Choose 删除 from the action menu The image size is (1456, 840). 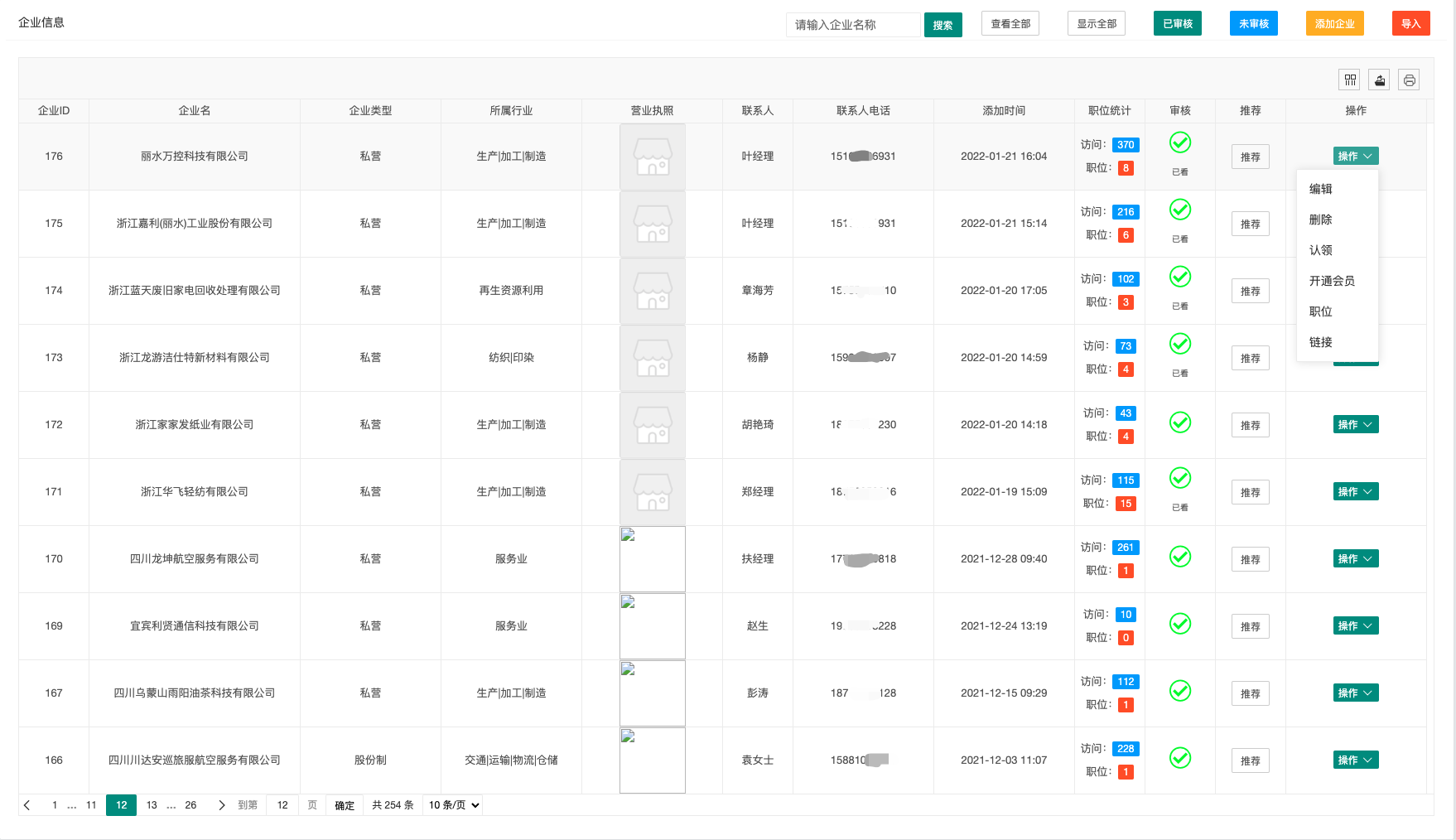click(1338, 220)
